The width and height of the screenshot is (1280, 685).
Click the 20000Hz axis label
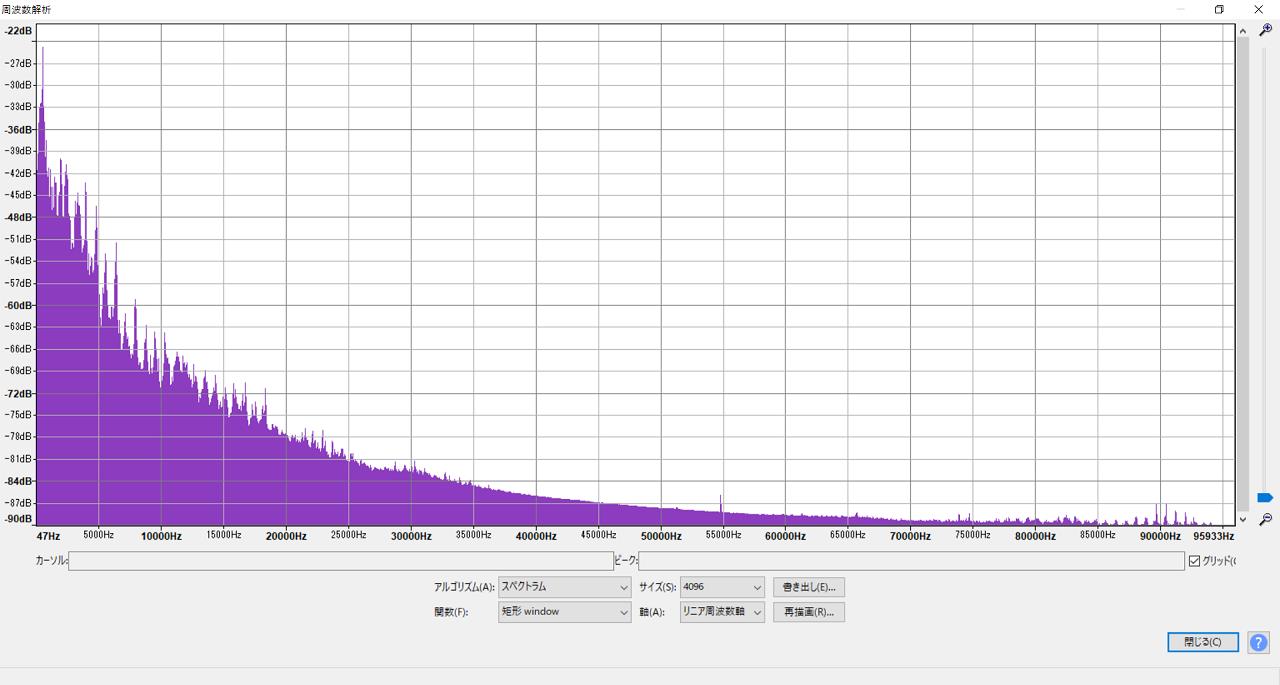pos(286,536)
